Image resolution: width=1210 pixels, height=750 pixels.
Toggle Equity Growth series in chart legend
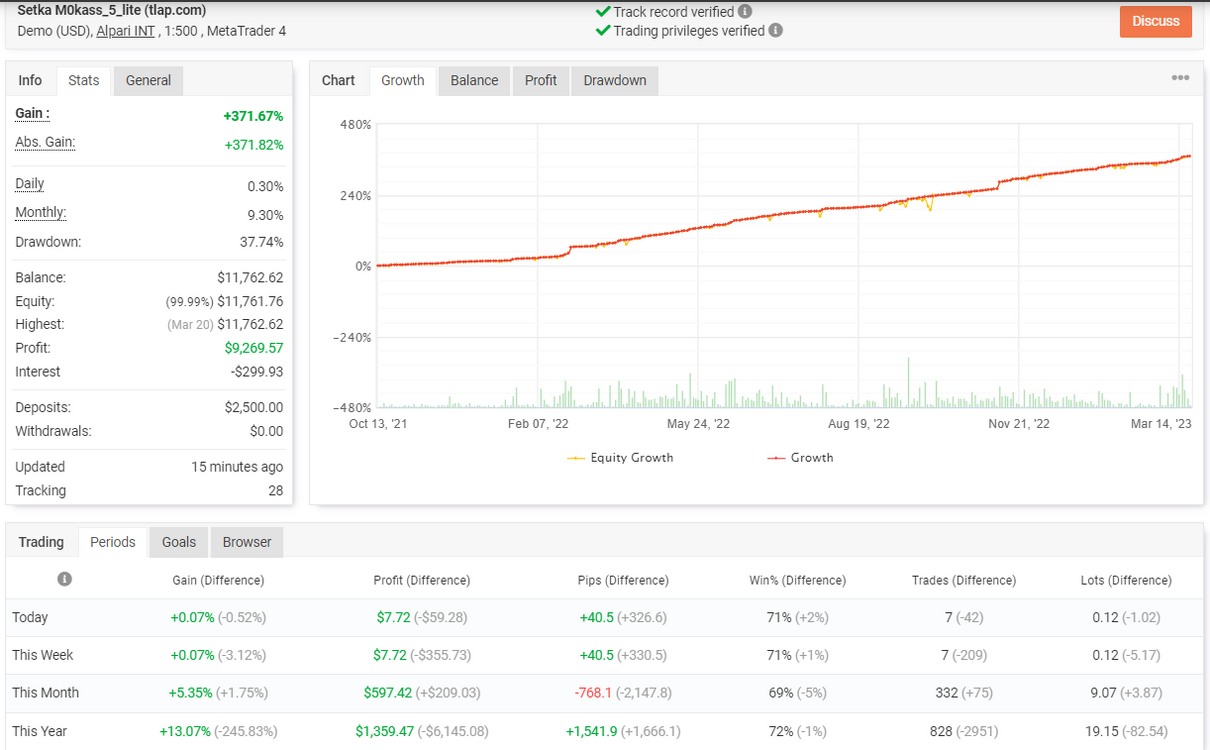620,458
